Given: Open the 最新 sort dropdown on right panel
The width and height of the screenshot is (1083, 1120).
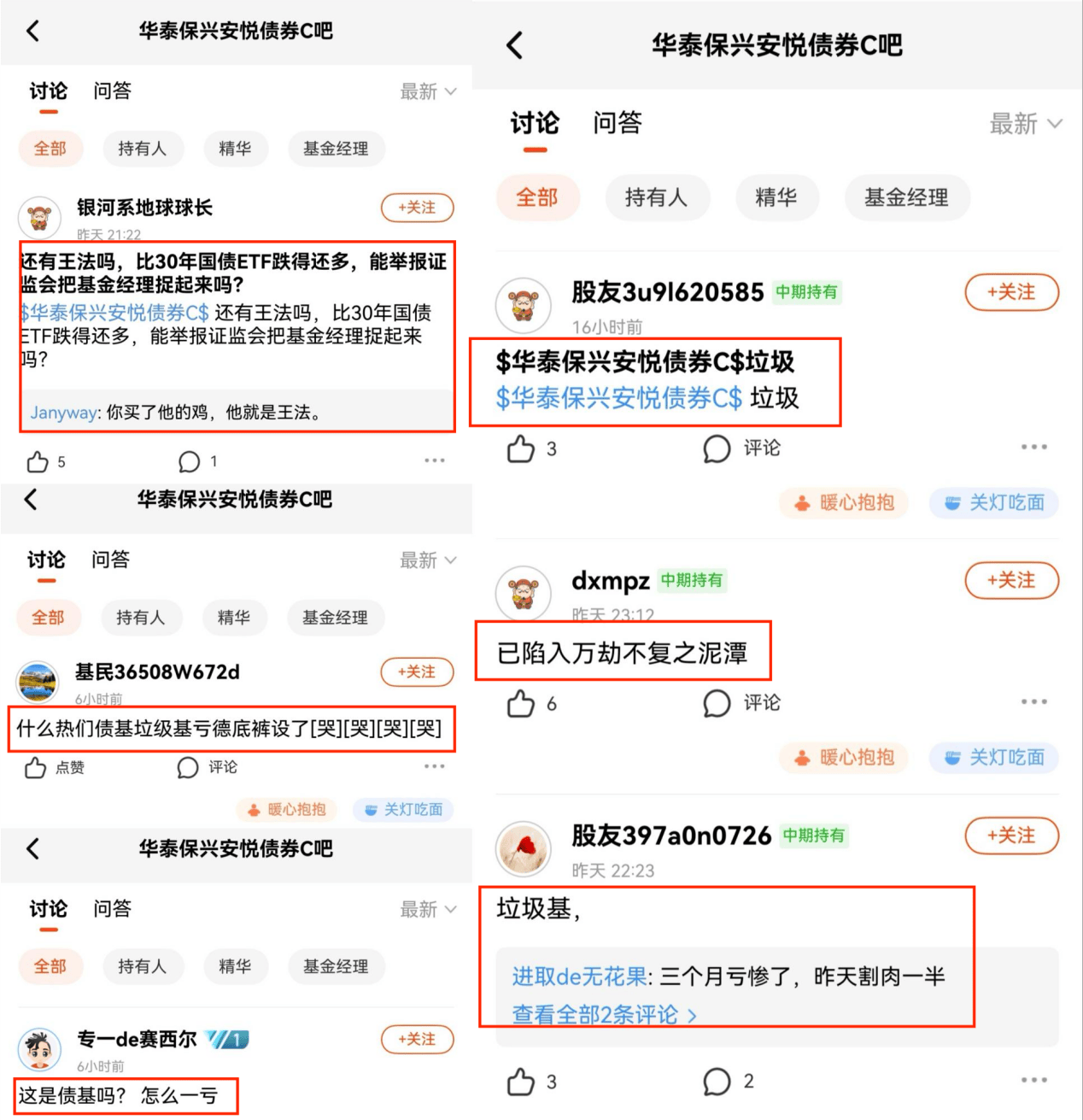Looking at the screenshot, I should tap(1026, 124).
